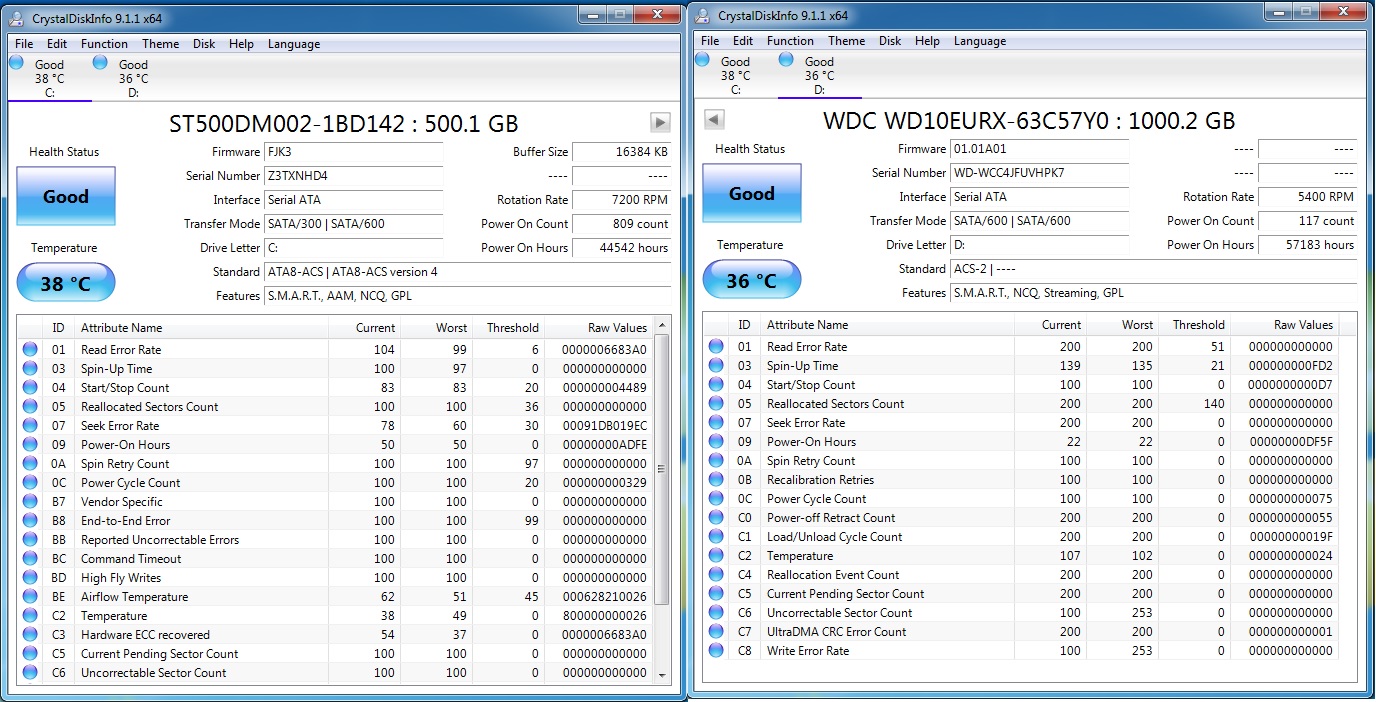
Task: Click scroll-down arrow of left attribute list
Action: tap(661, 675)
